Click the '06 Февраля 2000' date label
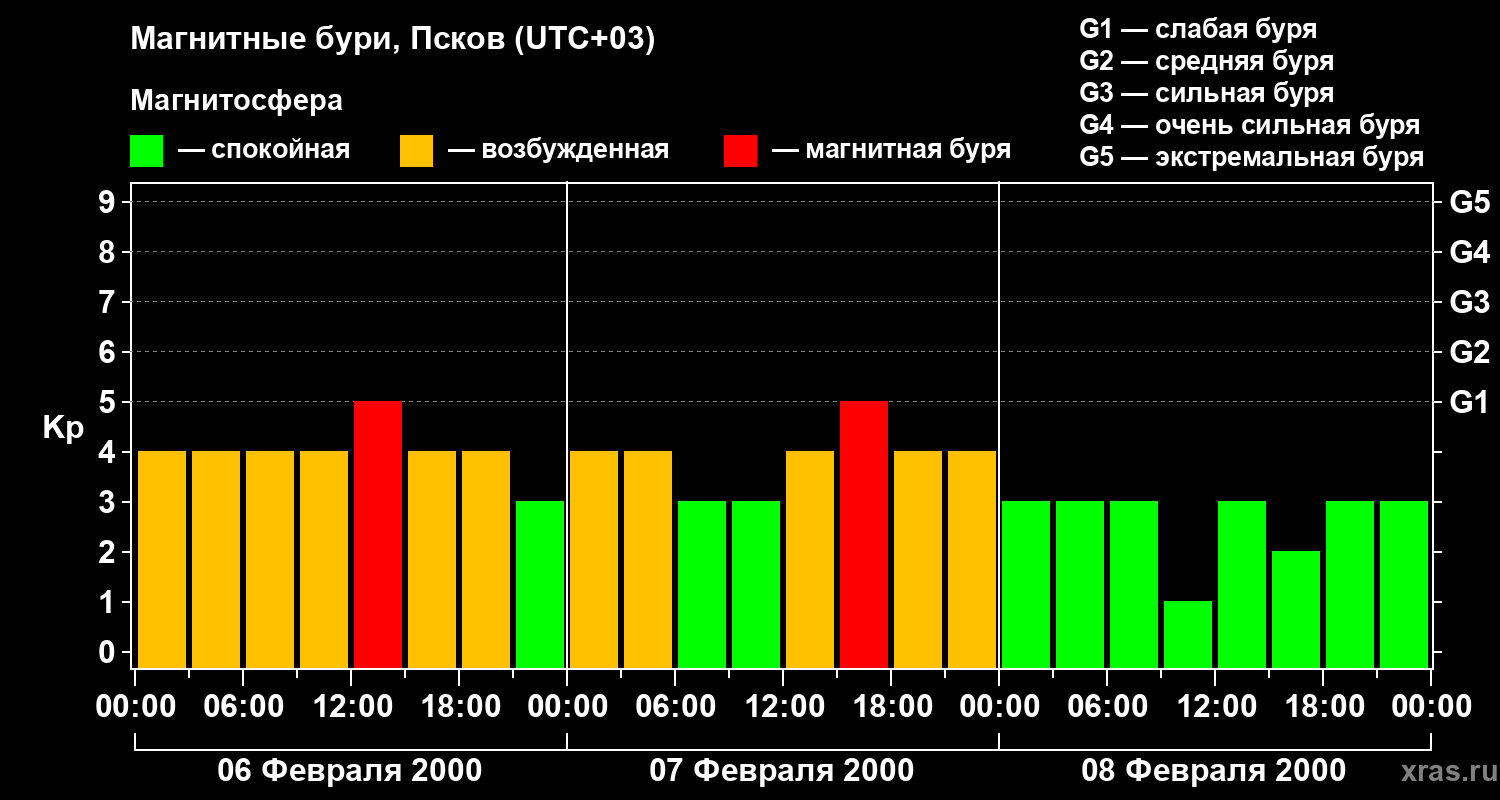Screen dimensions: 1500x800 (350, 771)
